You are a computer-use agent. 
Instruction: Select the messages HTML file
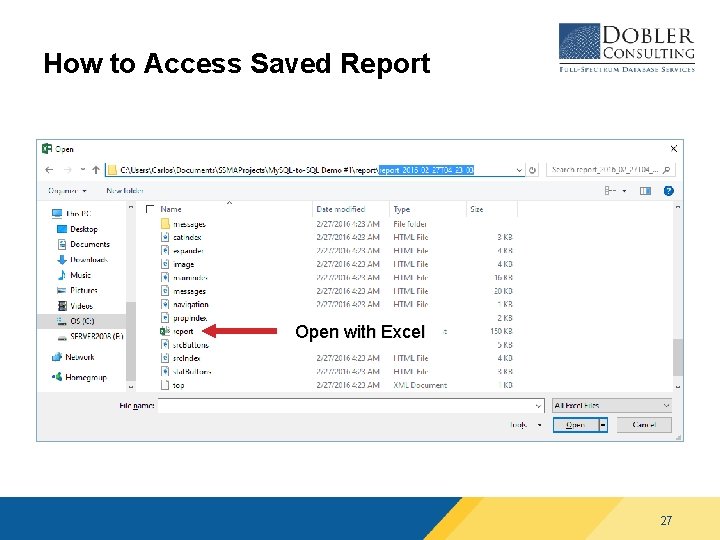click(x=189, y=291)
